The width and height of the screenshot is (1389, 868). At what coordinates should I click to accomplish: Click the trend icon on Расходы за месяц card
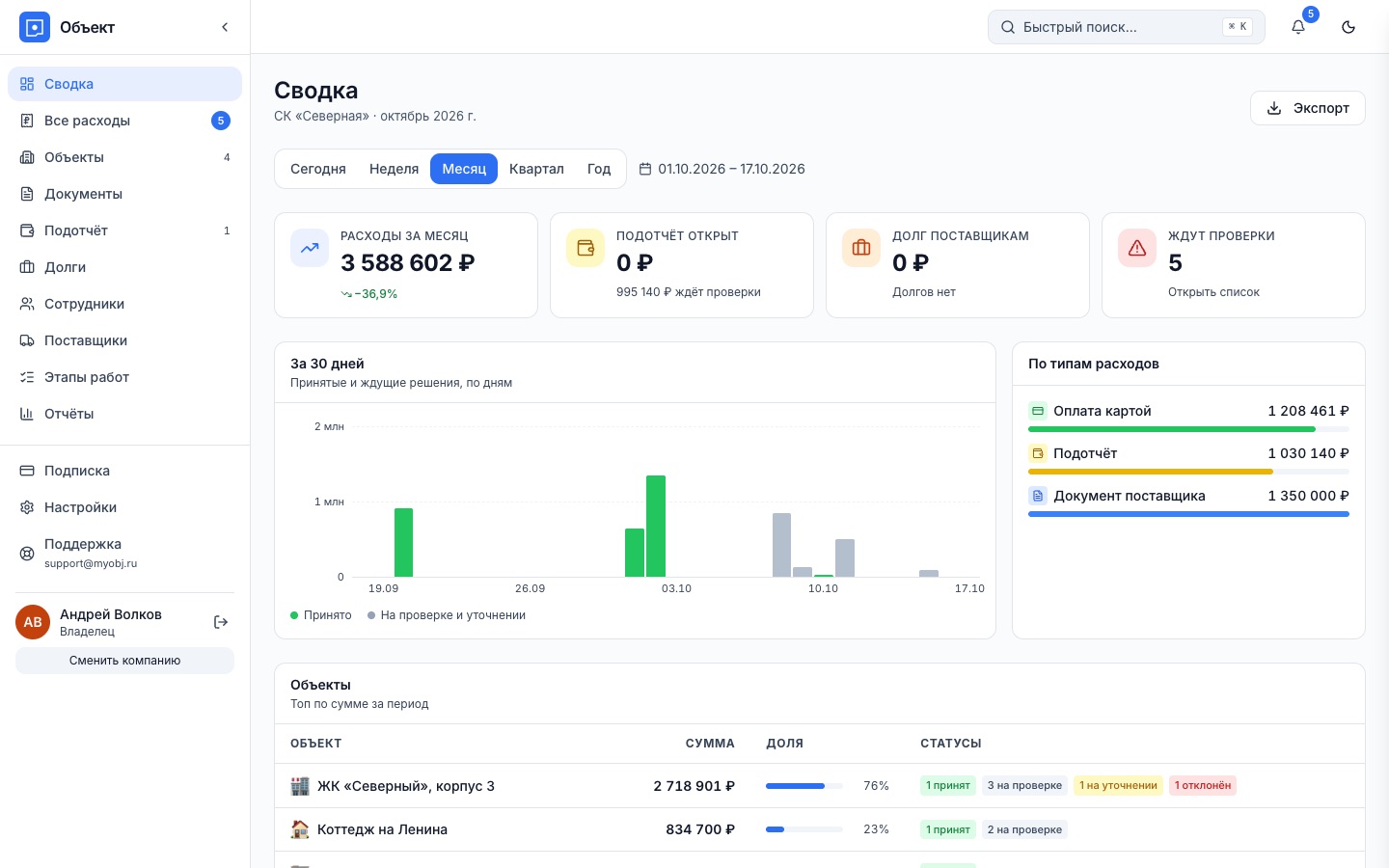pos(310,248)
